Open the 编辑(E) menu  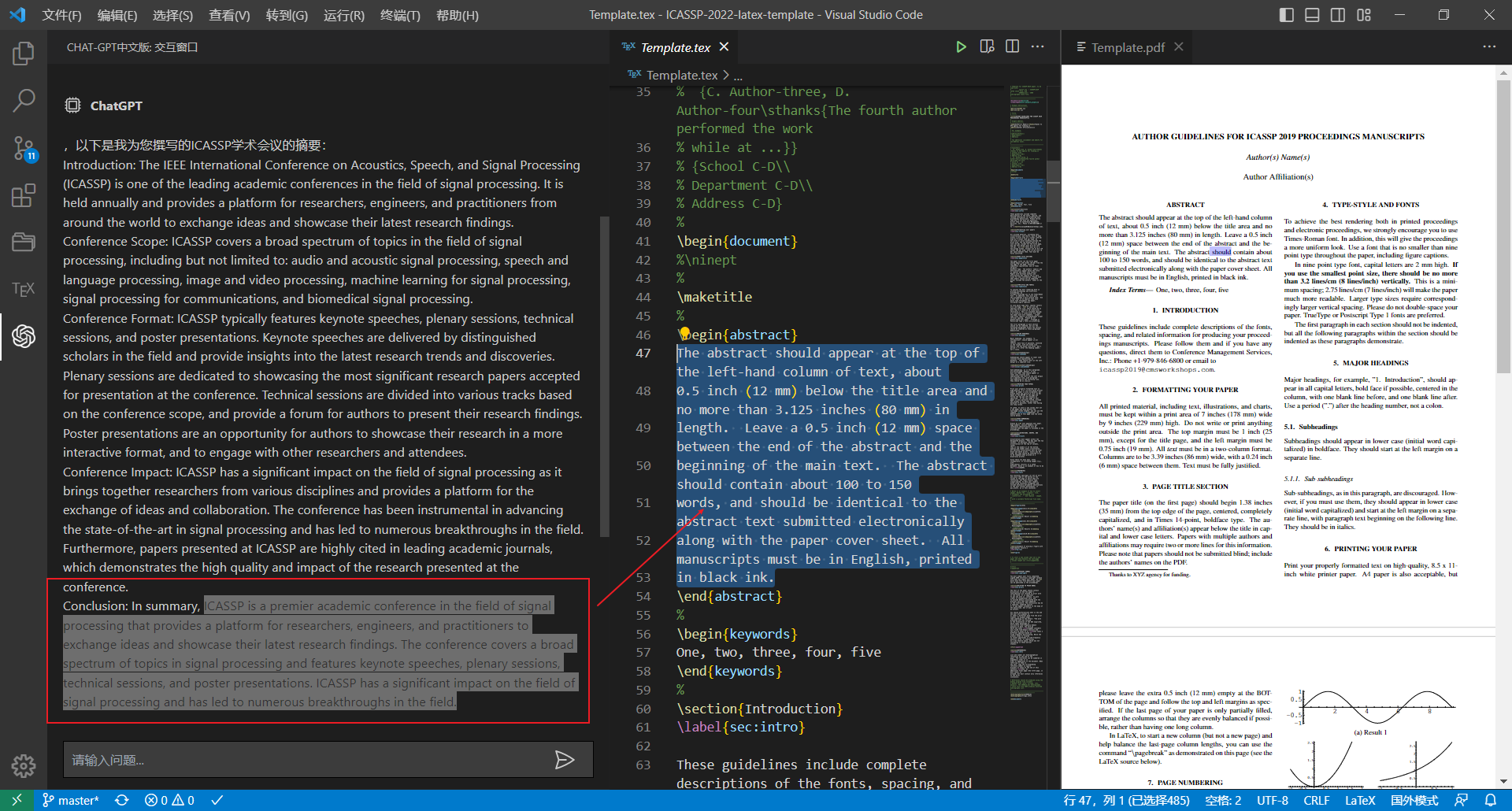point(117,15)
